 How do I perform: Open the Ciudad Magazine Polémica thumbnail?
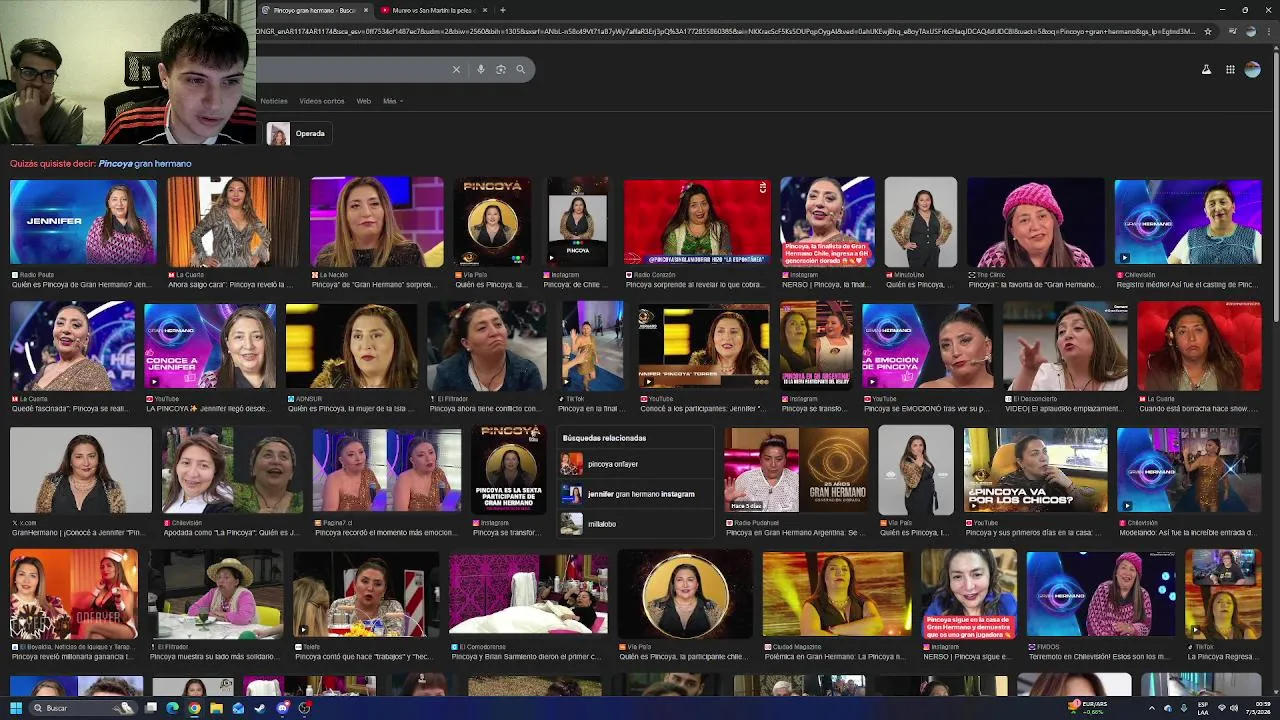[x=837, y=594]
